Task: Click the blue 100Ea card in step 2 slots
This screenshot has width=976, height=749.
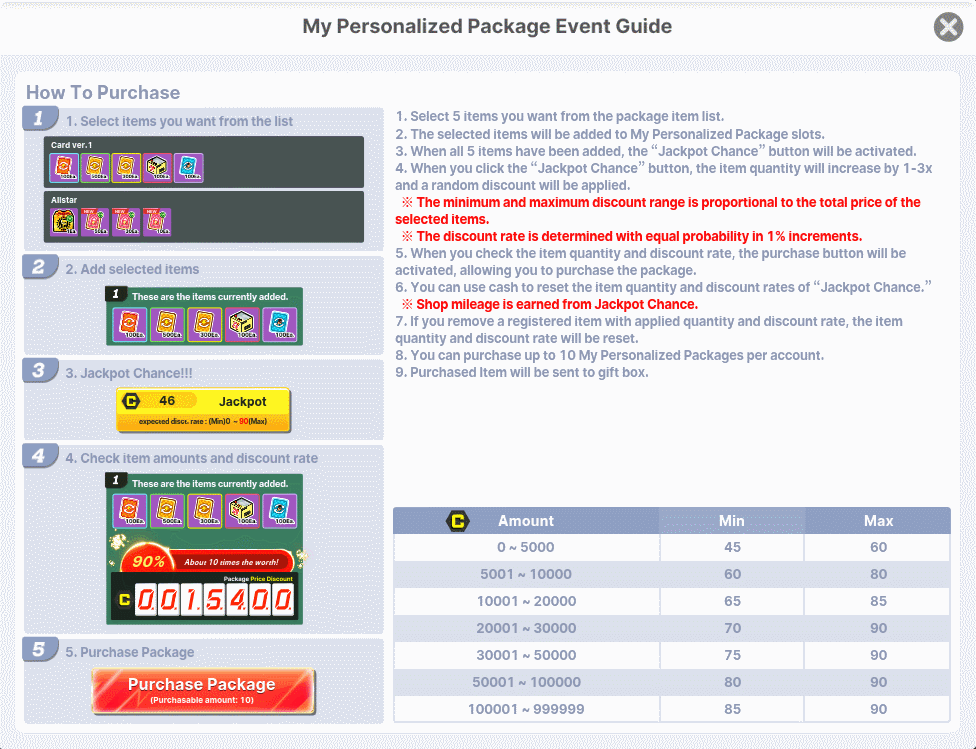Action: coord(279,324)
